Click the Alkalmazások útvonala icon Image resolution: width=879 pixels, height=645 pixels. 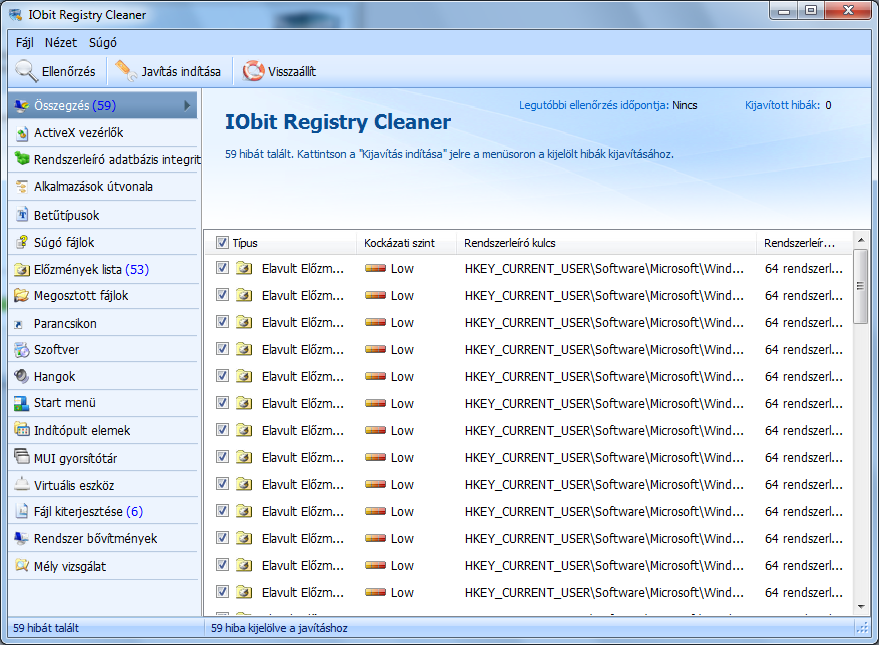pos(22,187)
